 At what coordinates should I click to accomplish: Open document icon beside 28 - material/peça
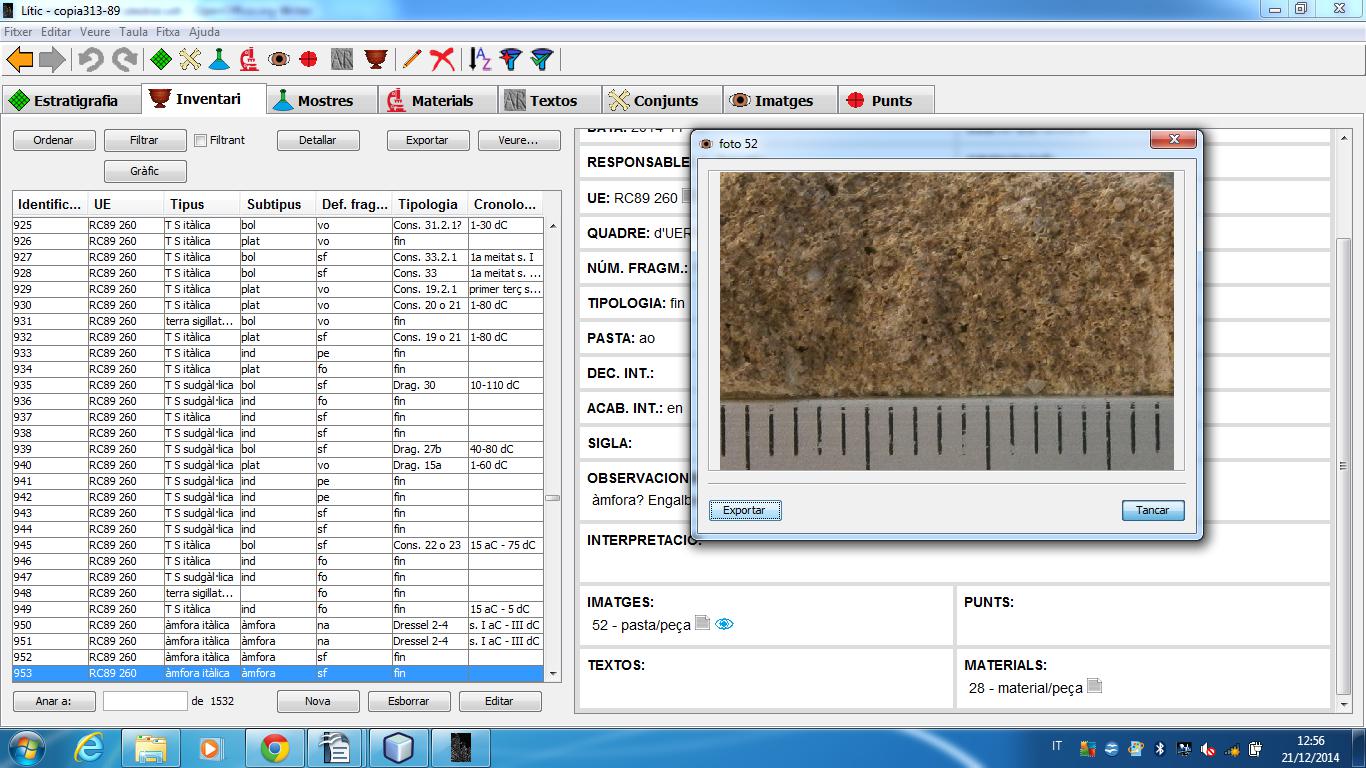[x=1095, y=686]
